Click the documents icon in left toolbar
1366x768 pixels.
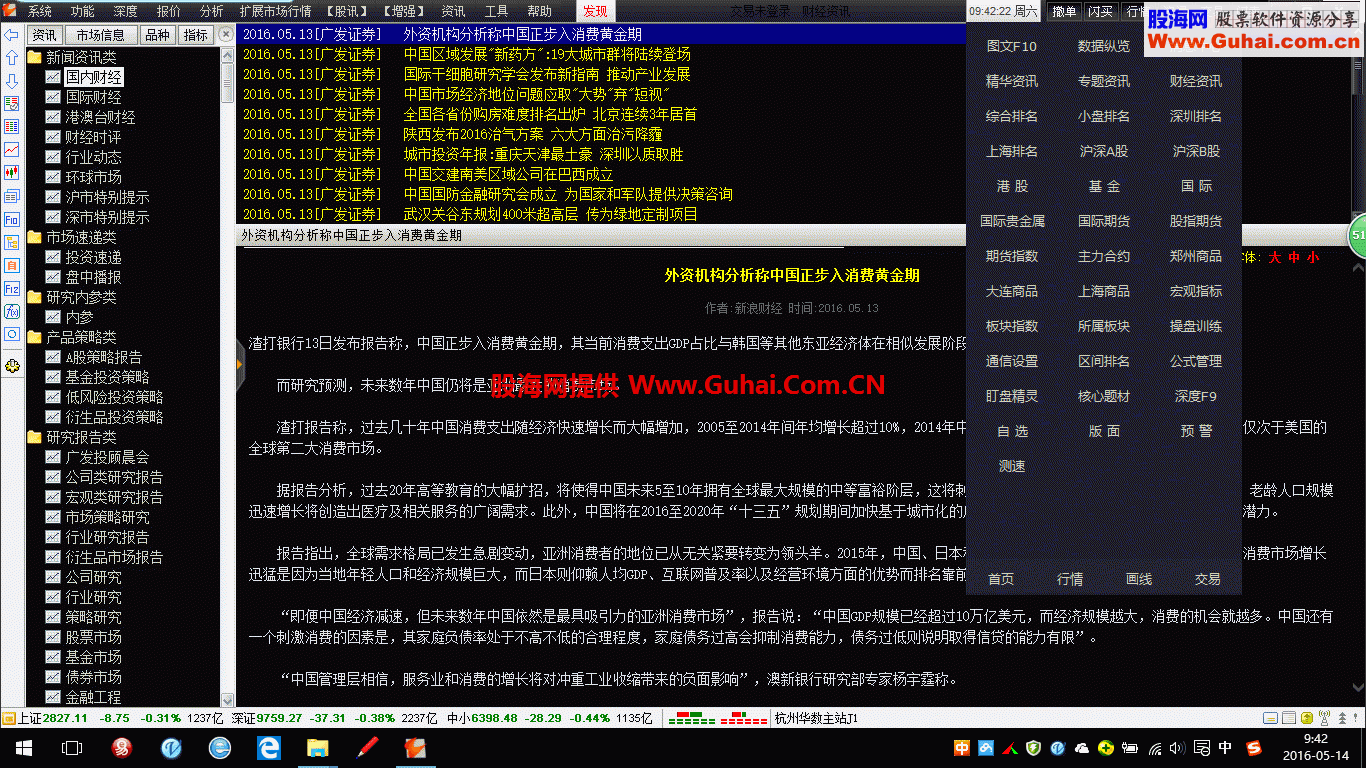point(11,196)
